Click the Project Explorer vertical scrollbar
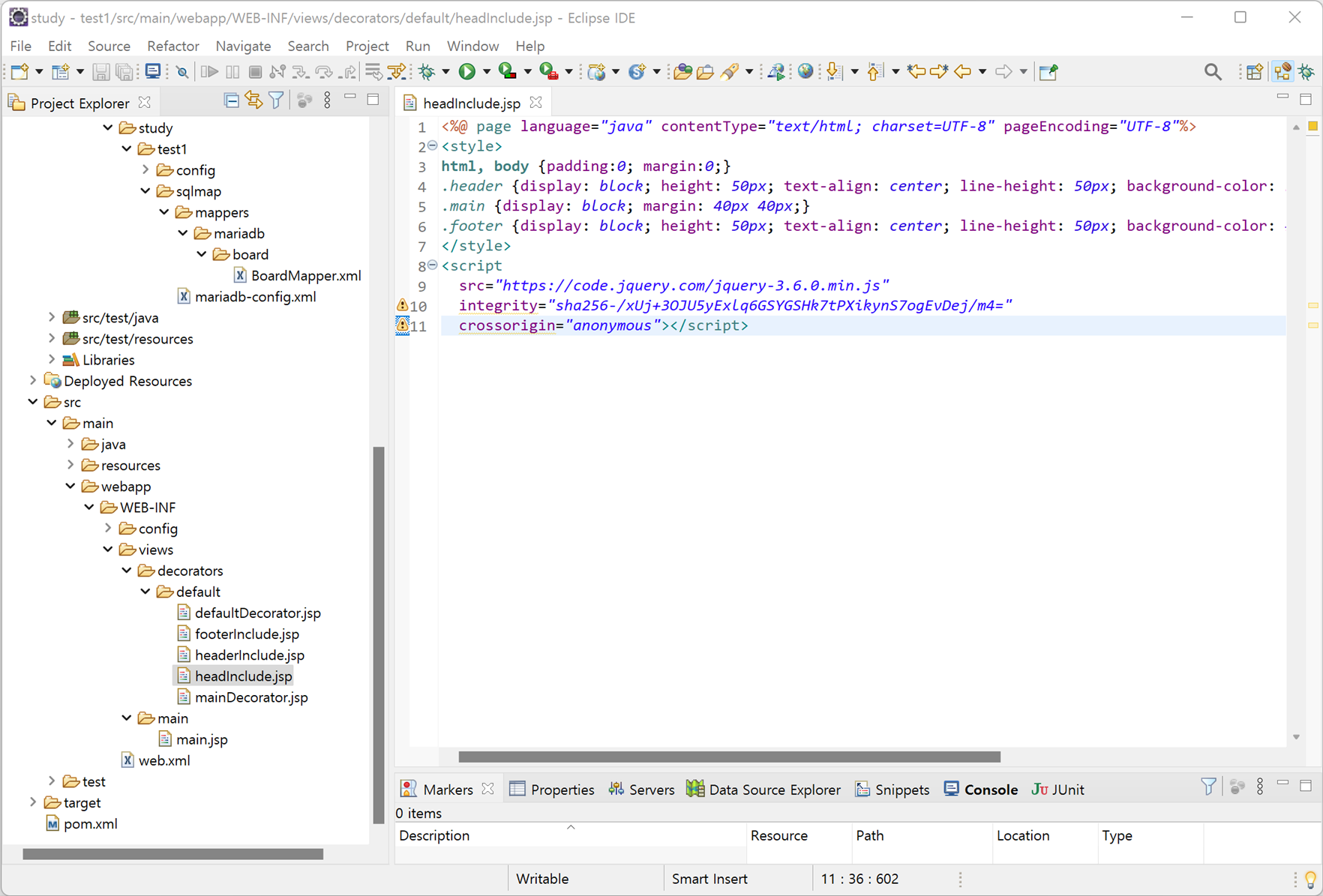The image size is (1323, 896). 378,634
